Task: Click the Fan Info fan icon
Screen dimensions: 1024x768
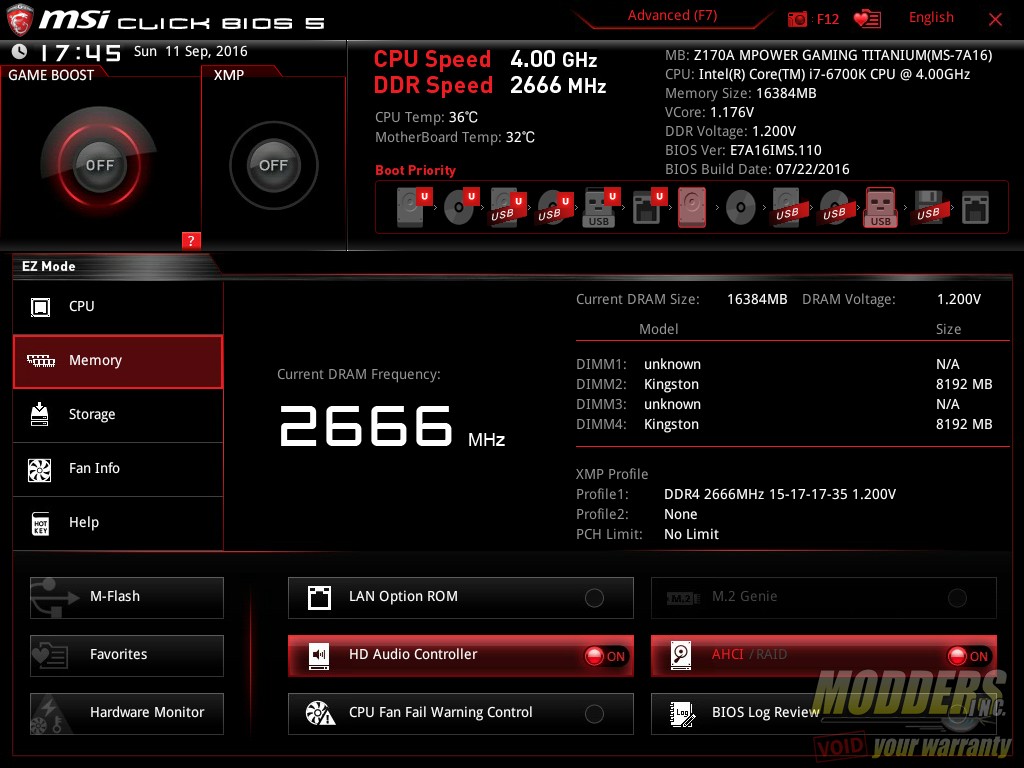Action: pyautogui.click(x=40, y=469)
